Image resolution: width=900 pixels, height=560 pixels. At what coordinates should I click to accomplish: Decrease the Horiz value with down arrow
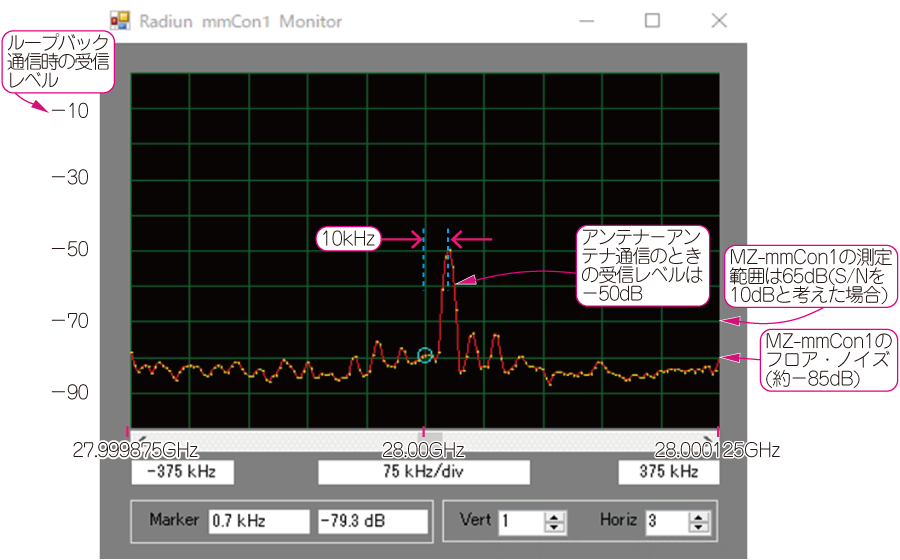(699, 526)
